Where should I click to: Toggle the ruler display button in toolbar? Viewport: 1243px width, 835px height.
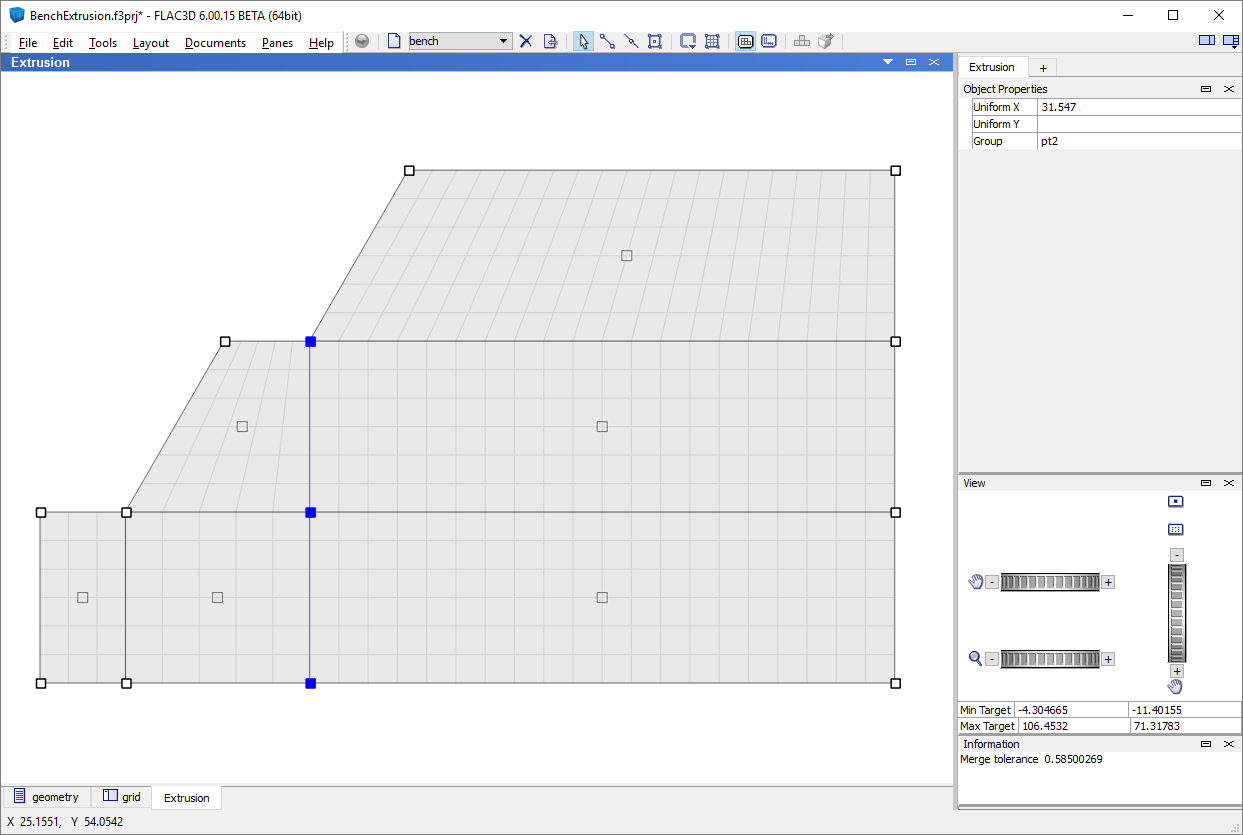coord(769,41)
